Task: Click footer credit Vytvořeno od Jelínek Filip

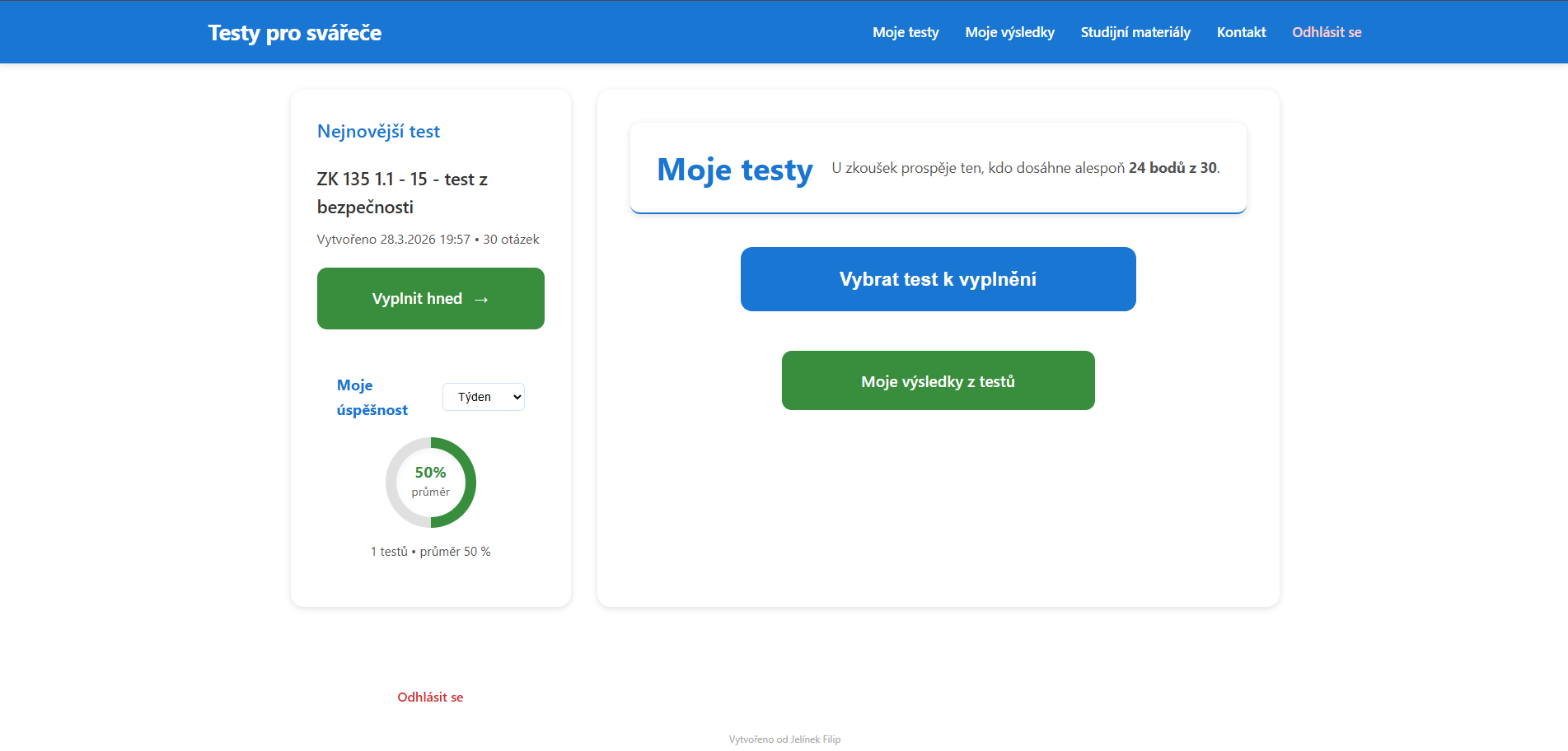Action: pos(784,739)
